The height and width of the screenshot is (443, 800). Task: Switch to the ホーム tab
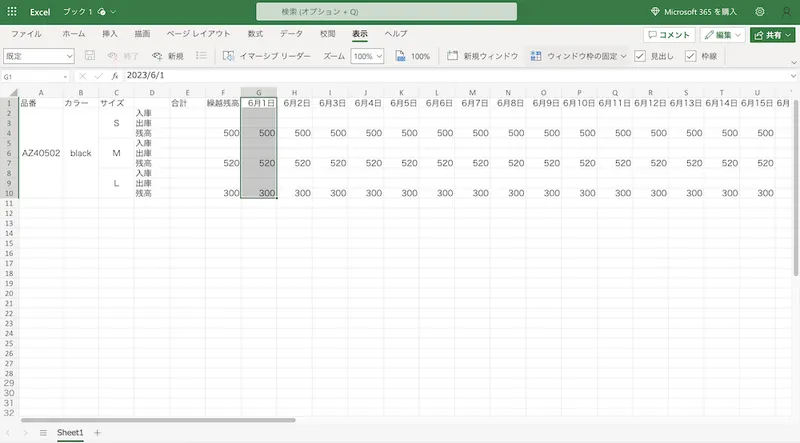pos(74,34)
